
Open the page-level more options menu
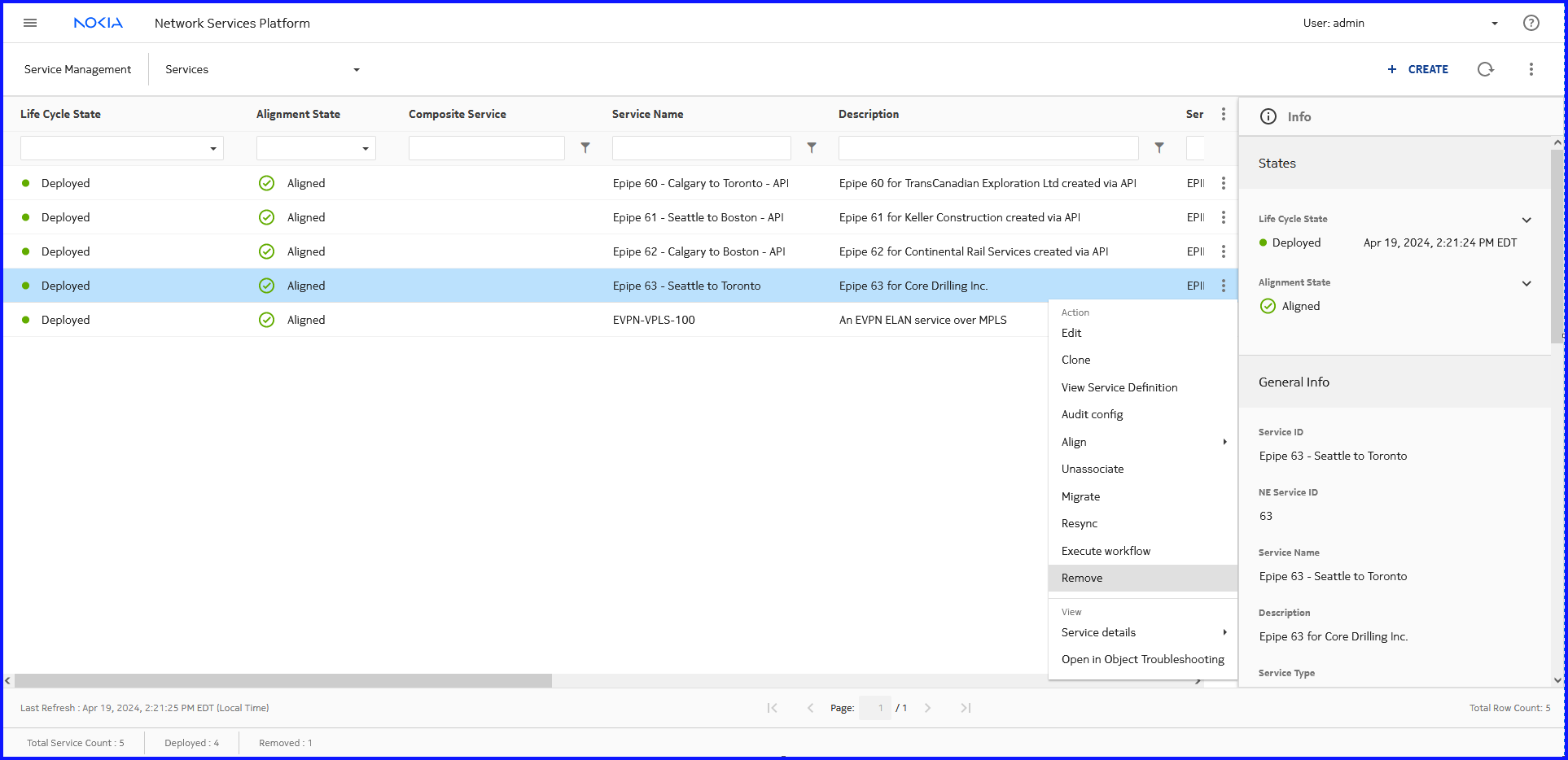1531,69
